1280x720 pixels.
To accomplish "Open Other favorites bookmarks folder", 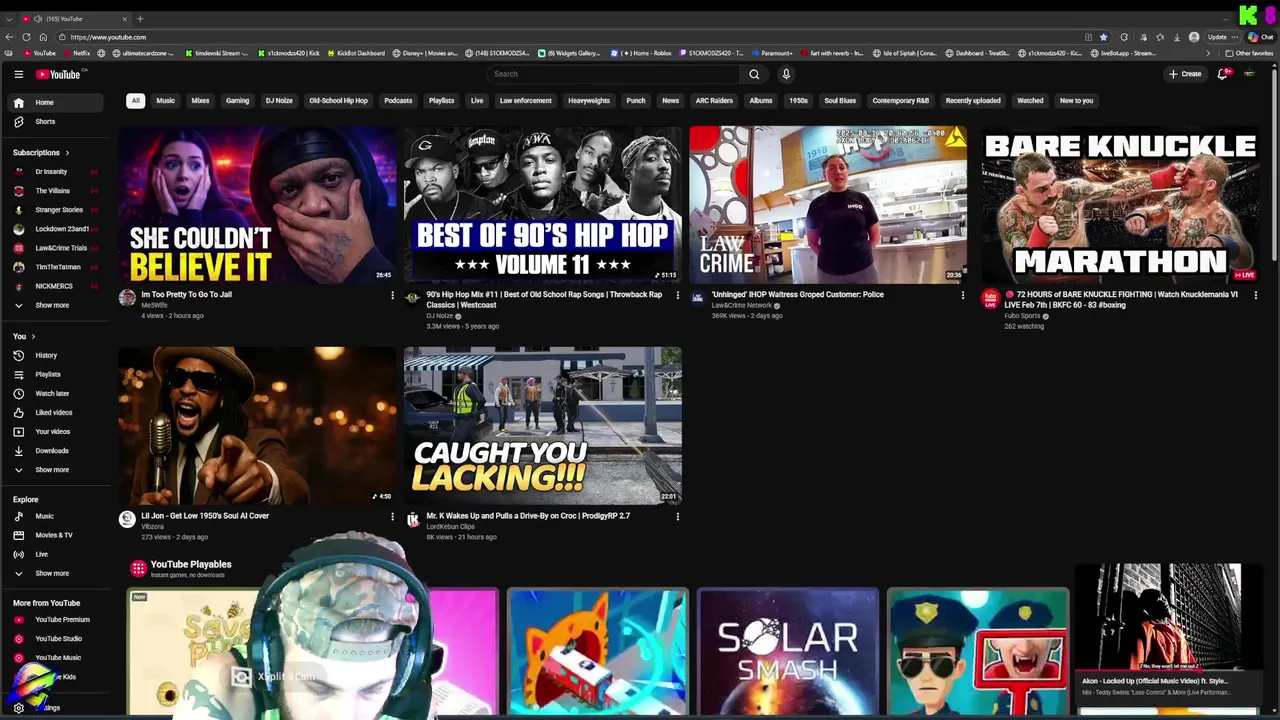I will [x=1250, y=53].
